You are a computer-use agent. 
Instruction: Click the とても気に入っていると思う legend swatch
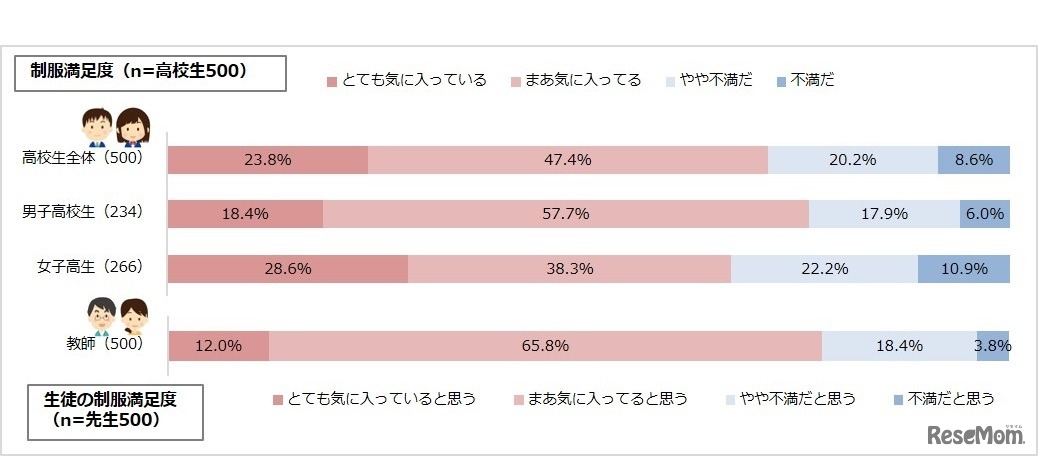pyautogui.click(x=277, y=400)
